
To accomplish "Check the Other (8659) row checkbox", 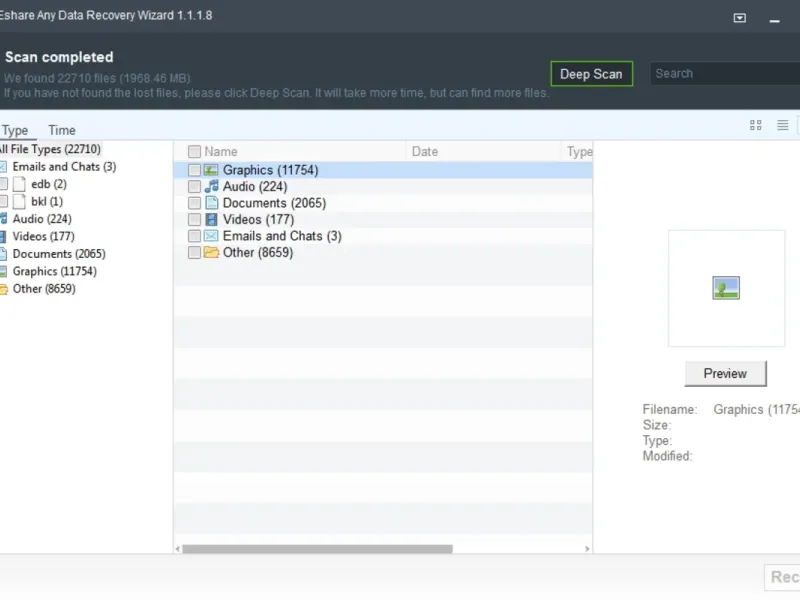I will click(x=194, y=253).
